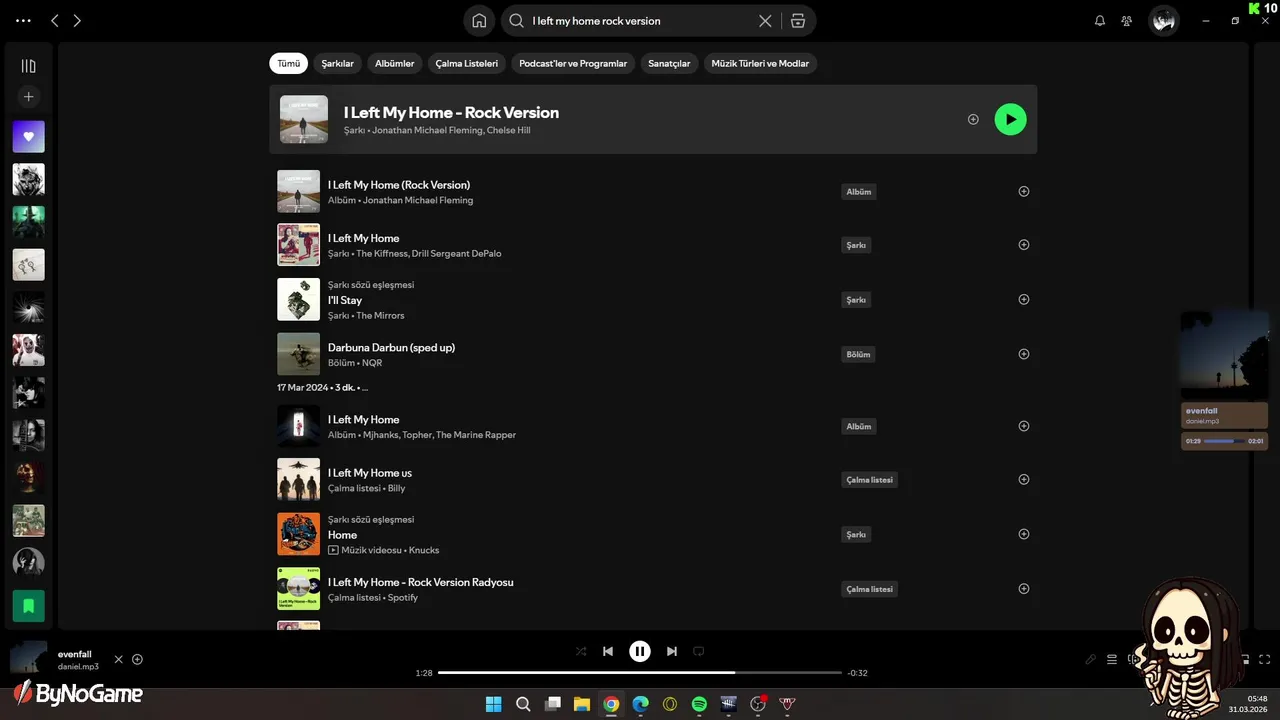This screenshot has height=720, width=1280.
Task: Add I Left My Home (Rock Version) album to library
Action: click(x=1023, y=191)
